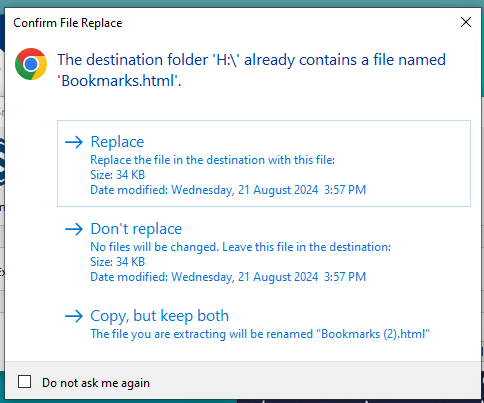
Task: Click Size: 34 KB under Don't replace
Action: tap(118, 262)
